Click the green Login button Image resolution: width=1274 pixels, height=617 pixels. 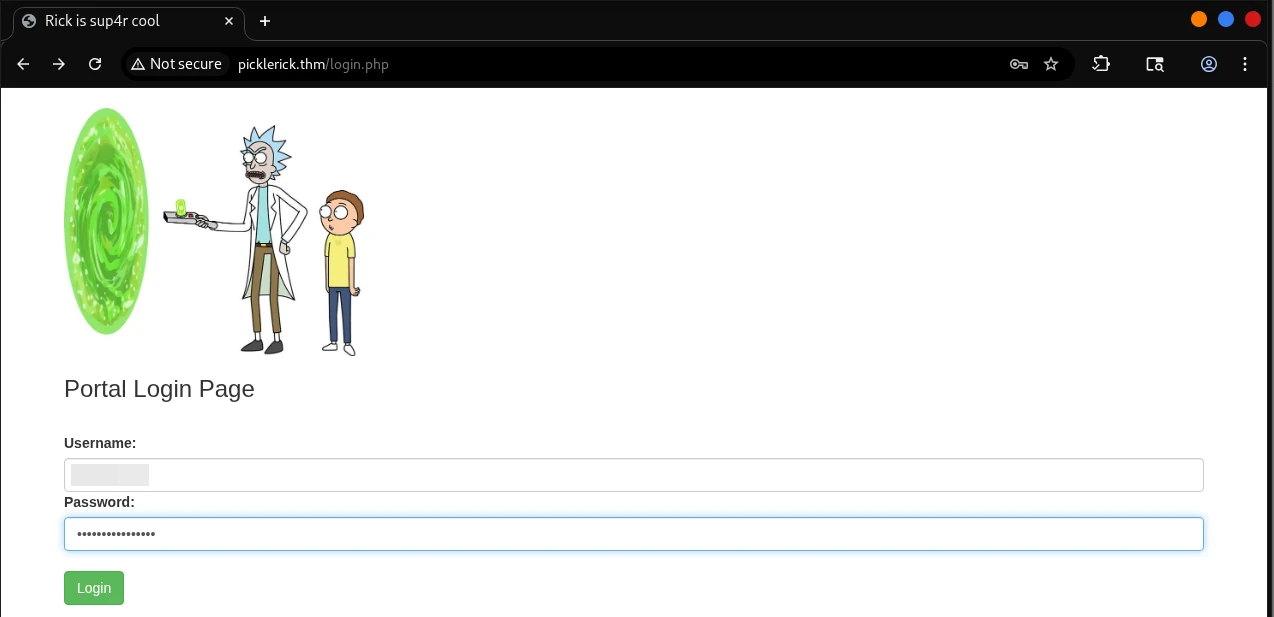point(94,588)
